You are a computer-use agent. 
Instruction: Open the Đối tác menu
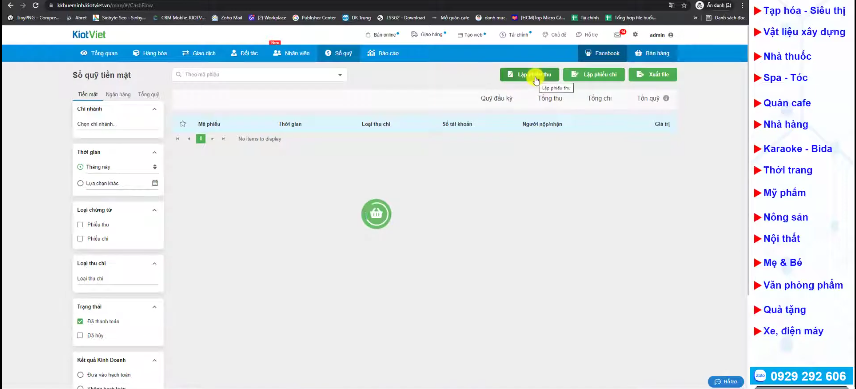pyautogui.click(x=244, y=53)
